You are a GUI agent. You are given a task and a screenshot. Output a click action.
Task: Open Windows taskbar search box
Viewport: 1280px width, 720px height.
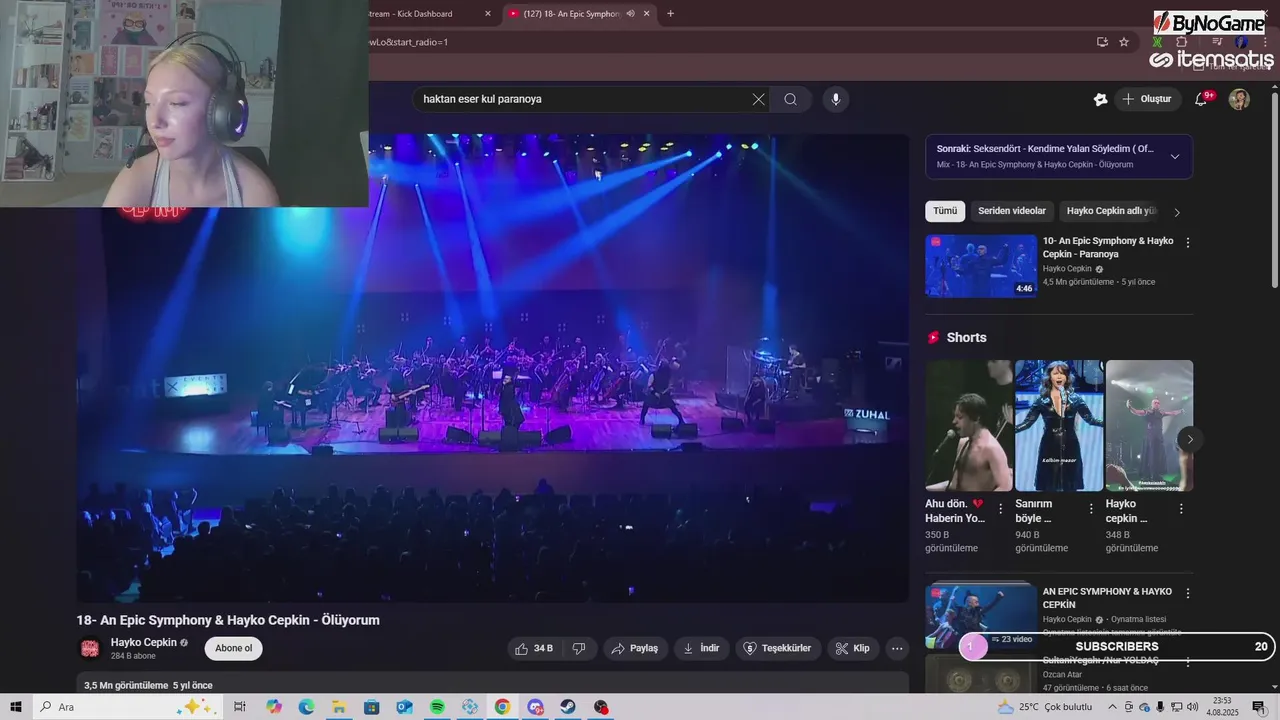pyautogui.click(x=126, y=707)
